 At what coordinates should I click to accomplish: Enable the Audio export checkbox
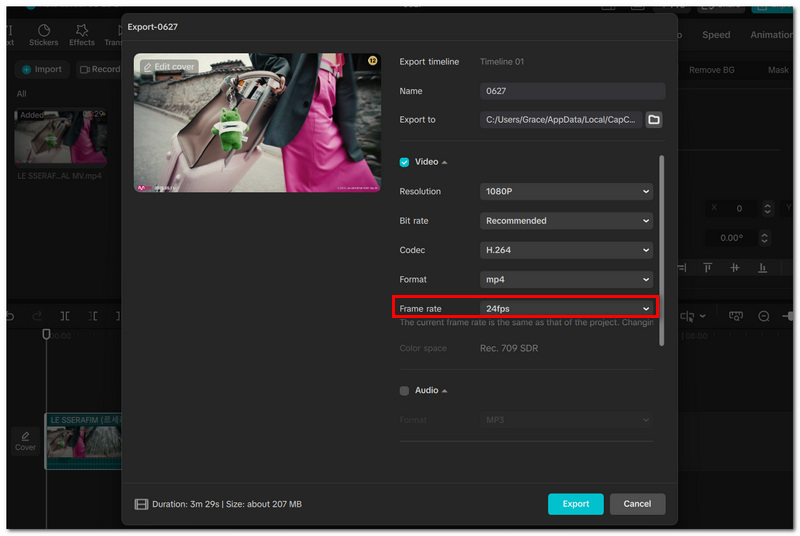coord(404,391)
